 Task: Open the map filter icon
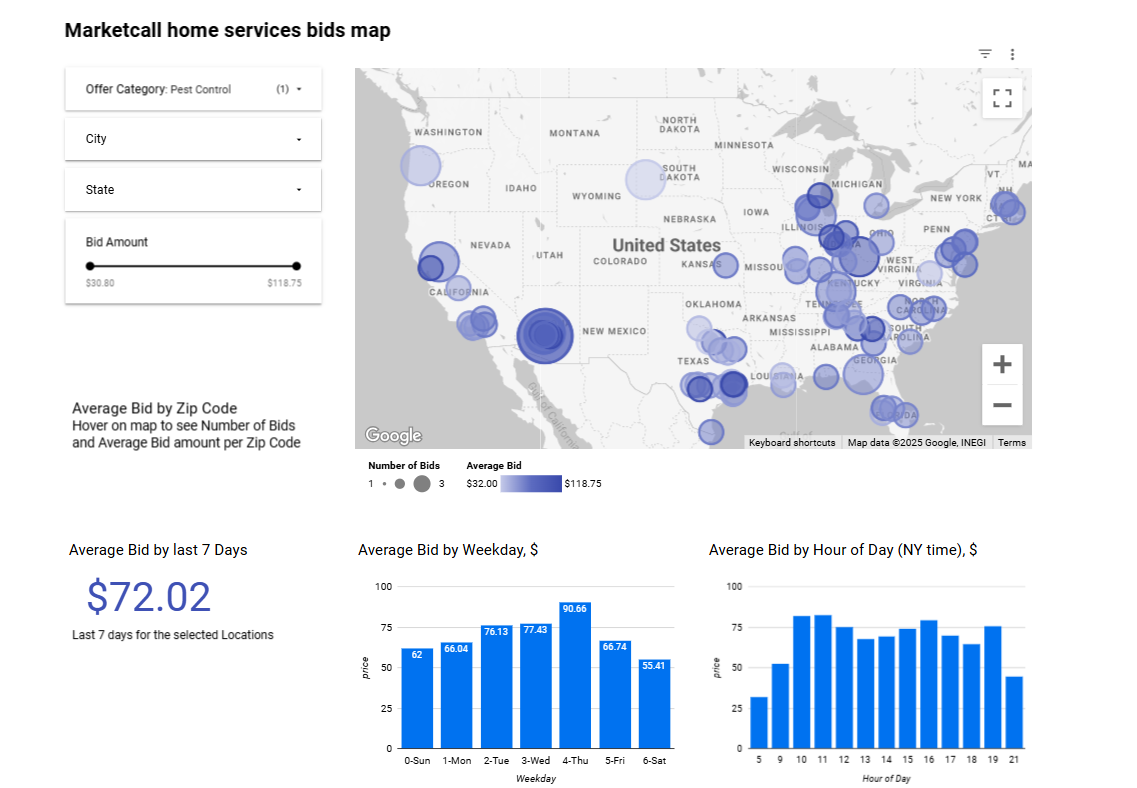(x=985, y=54)
